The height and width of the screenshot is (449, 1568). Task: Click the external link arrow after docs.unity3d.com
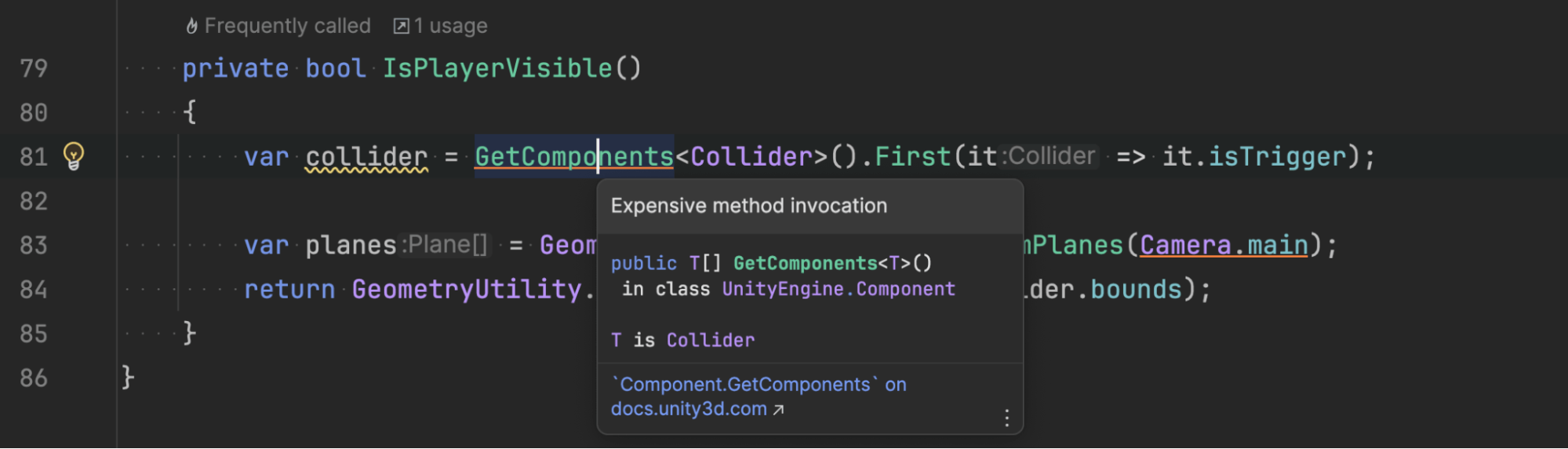click(778, 409)
